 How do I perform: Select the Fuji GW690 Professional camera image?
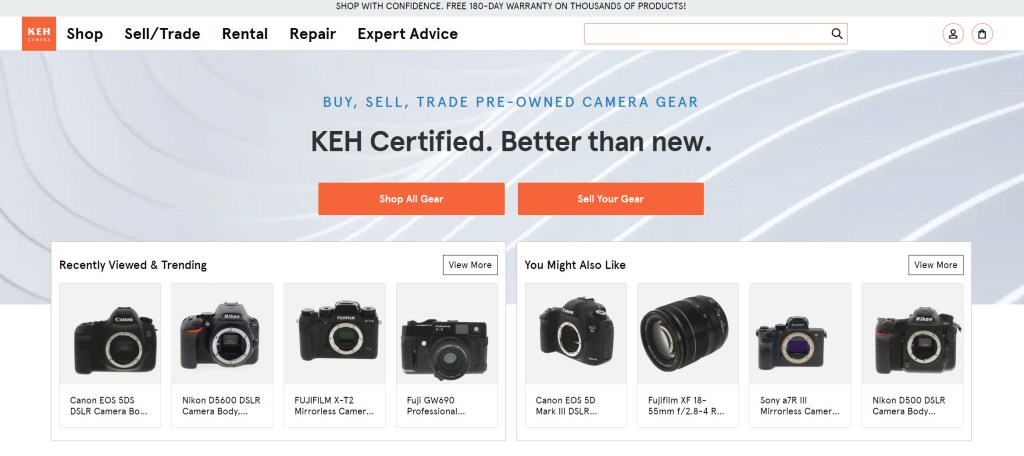tap(447, 334)
